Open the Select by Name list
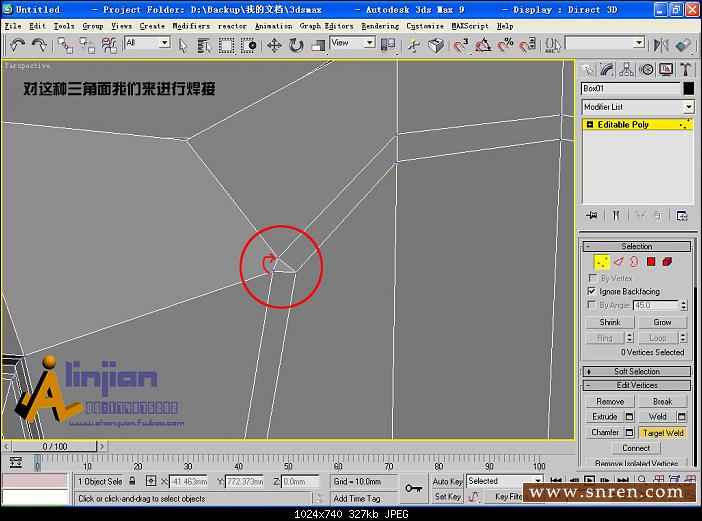Screen dimensions: 702x521 (204, 45)
